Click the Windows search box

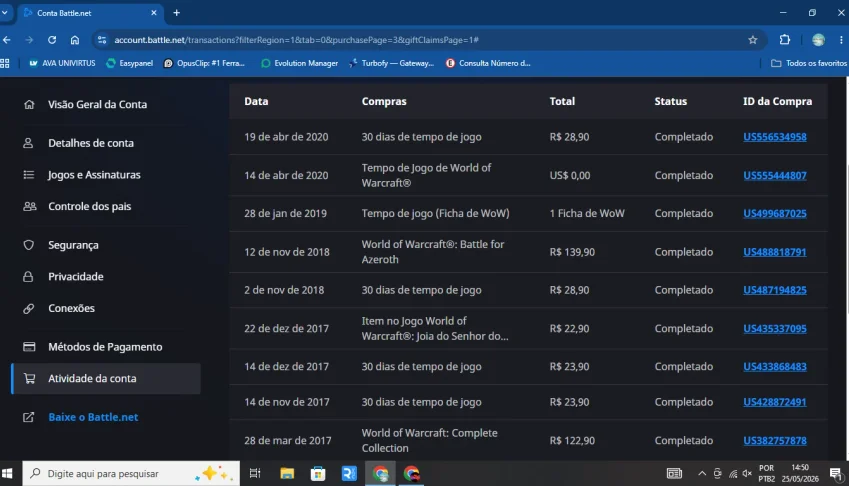click(131, 474)
